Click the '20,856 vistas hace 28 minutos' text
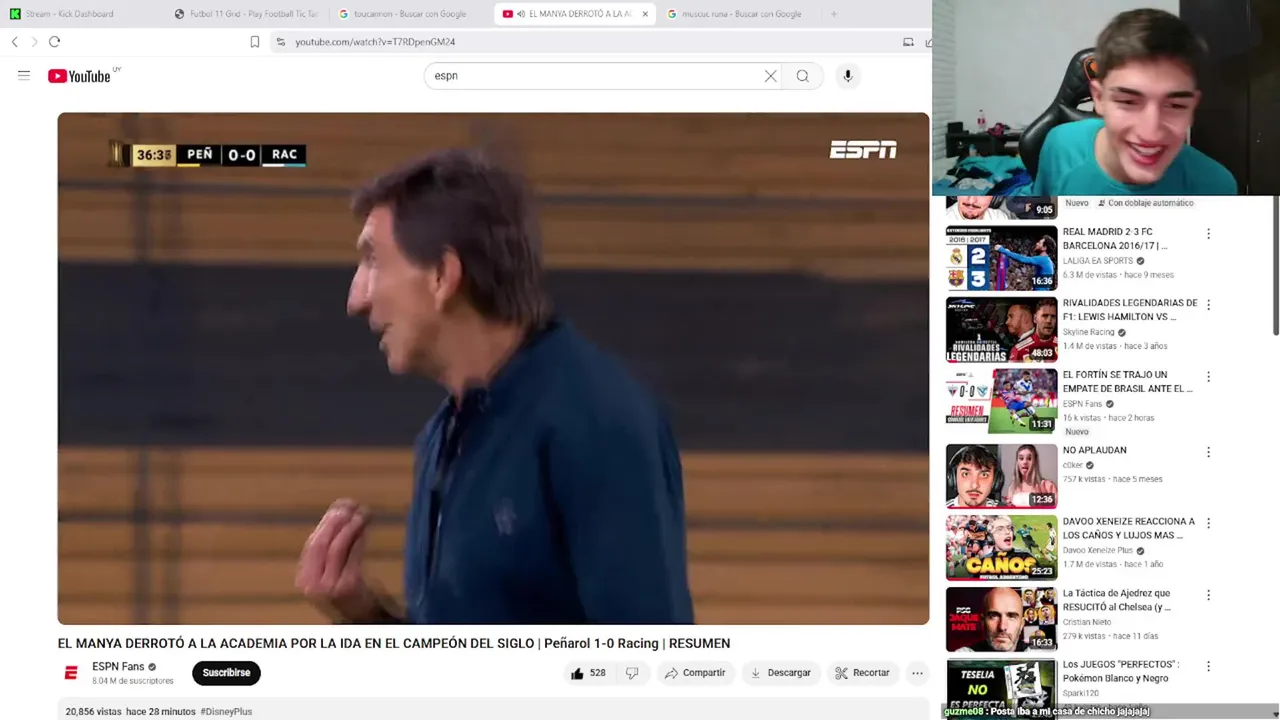The width and height of the screenshot is (1280, 720). (130, 712)
